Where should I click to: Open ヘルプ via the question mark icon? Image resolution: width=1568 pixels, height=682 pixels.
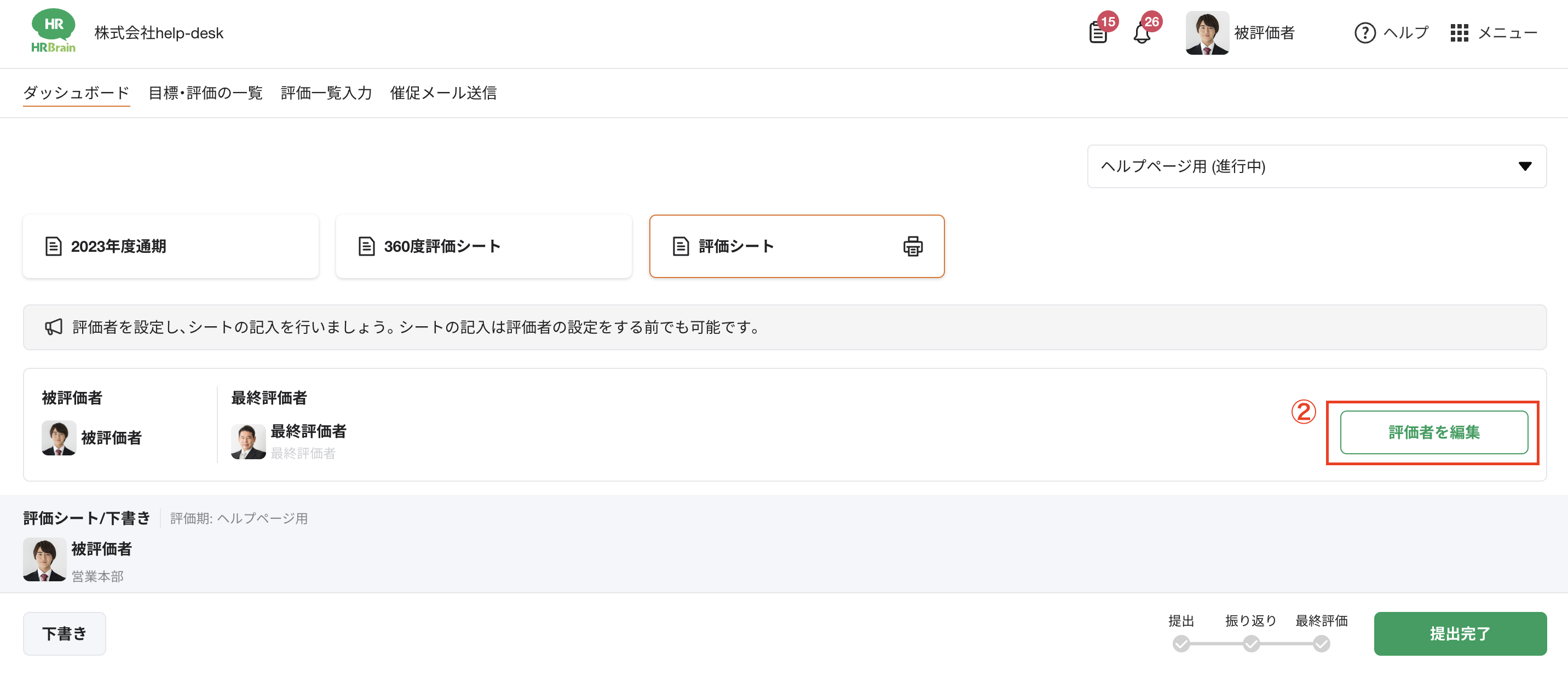point(1365,33)
